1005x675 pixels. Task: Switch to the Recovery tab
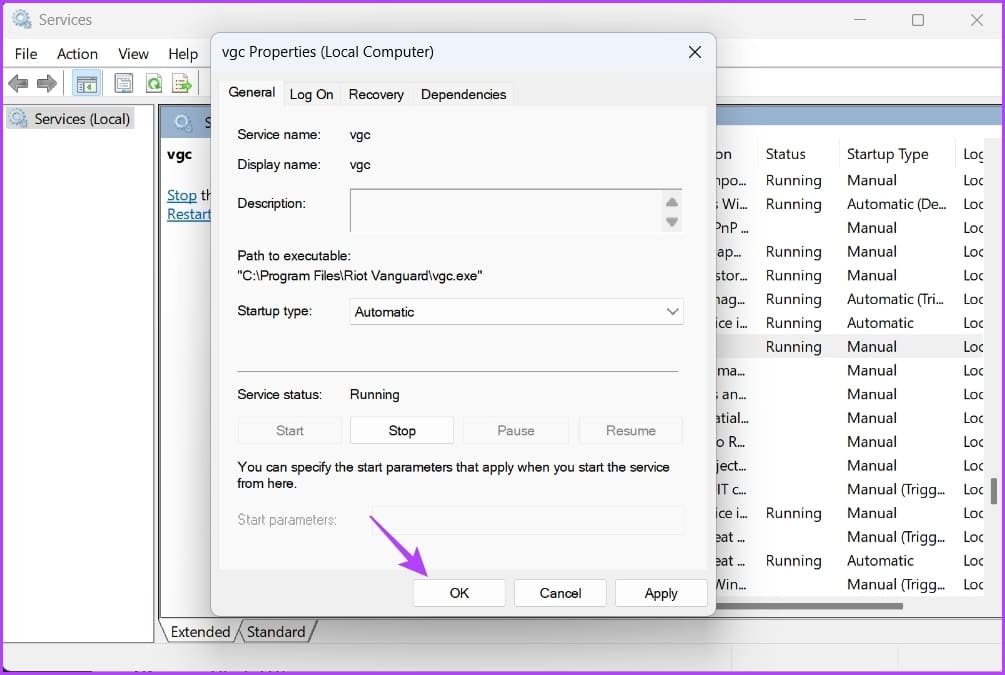(x=376, y=94)
